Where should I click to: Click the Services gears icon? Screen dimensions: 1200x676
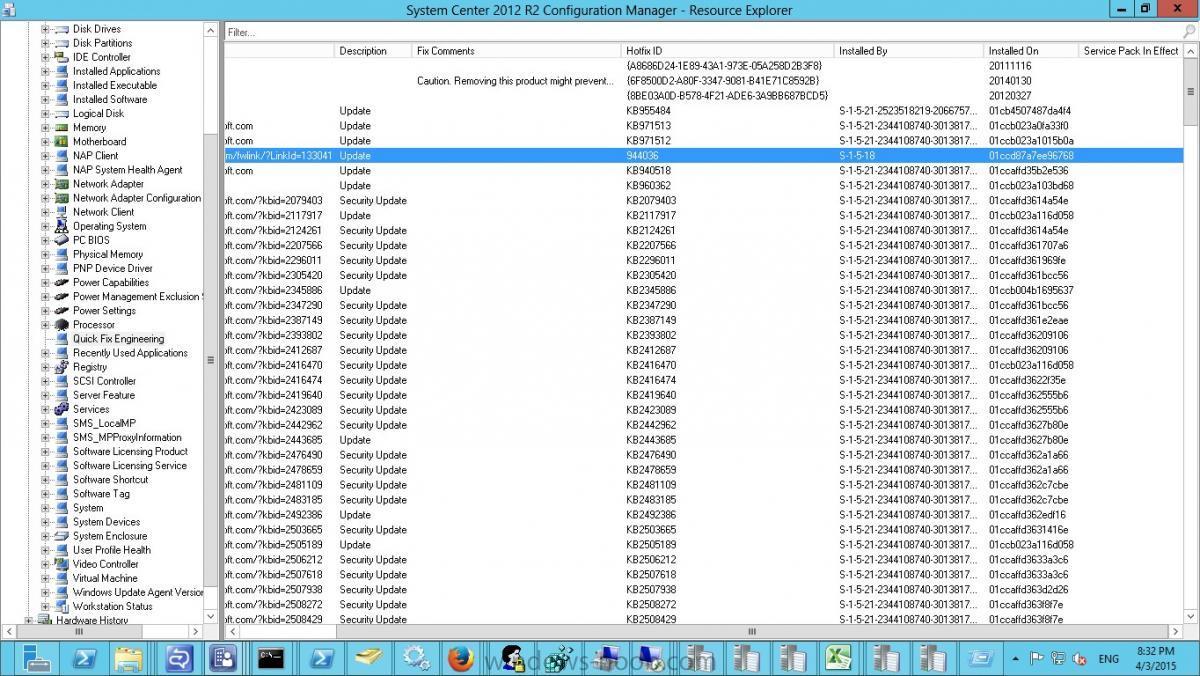pos(61,409)
